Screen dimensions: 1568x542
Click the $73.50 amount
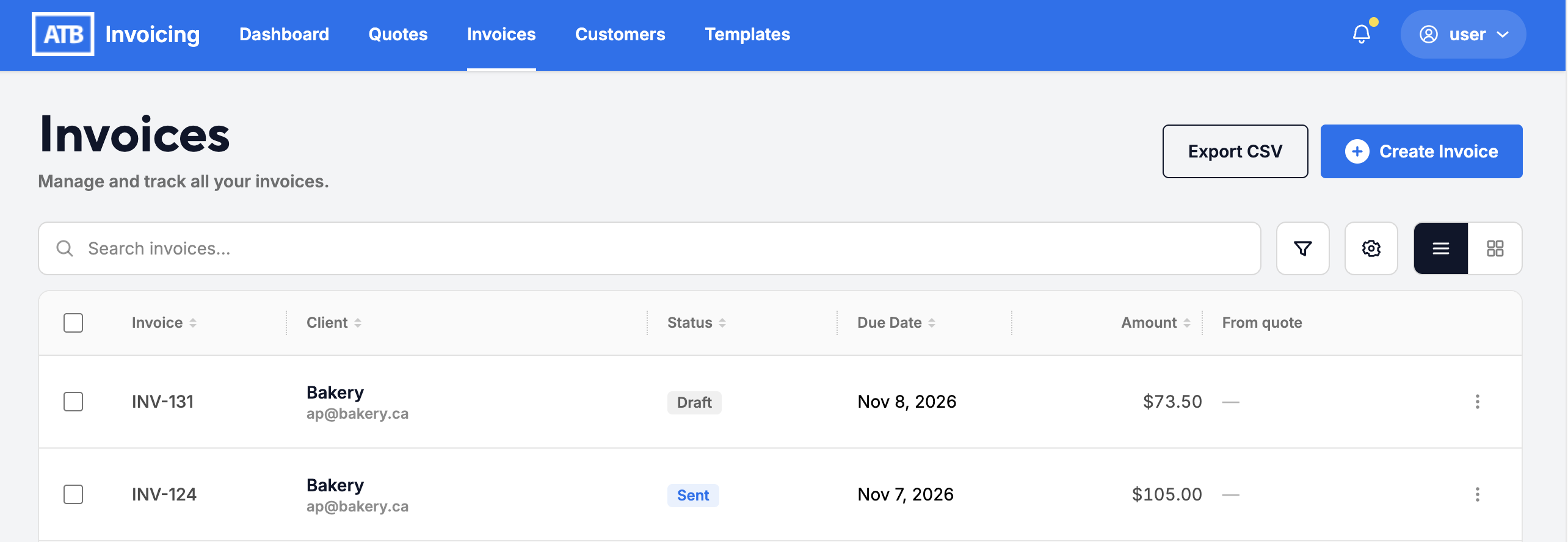pos(1172,402)
